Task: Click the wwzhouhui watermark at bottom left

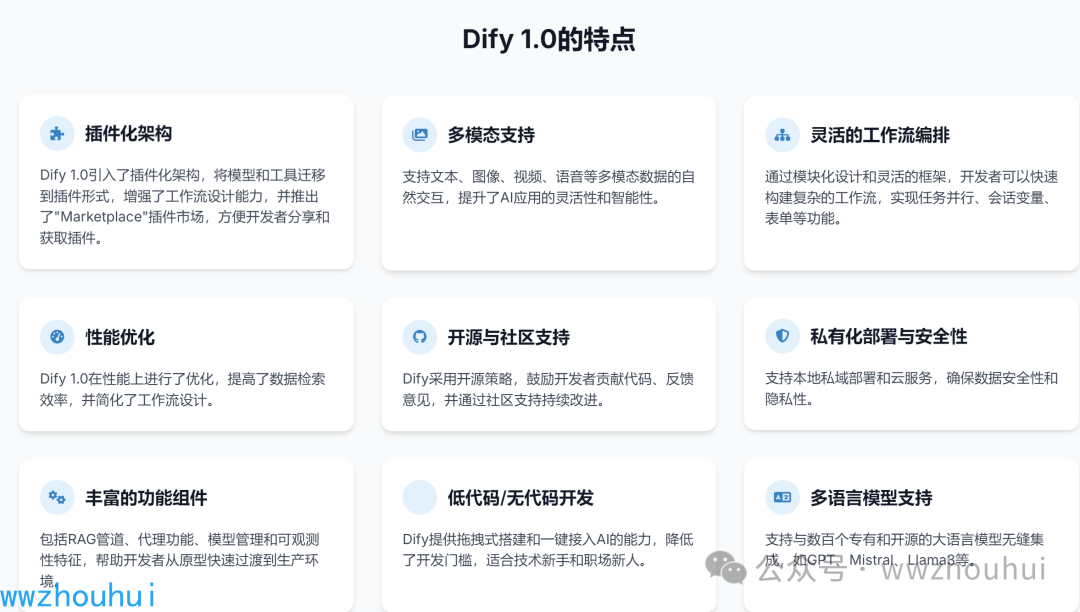Action: pos(78,597)
